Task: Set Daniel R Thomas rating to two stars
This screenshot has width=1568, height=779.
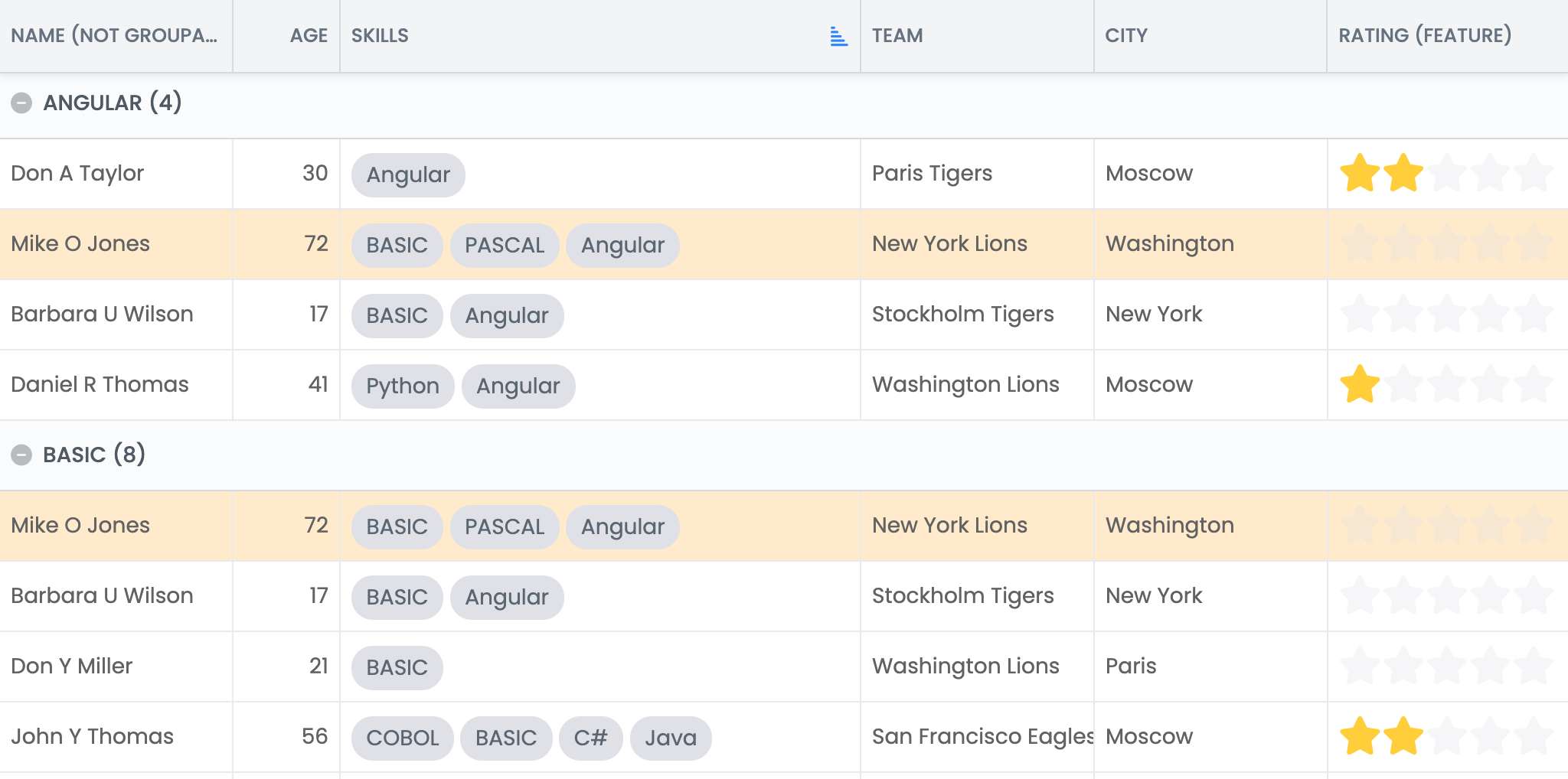Action: click(x=1403, y=384)
